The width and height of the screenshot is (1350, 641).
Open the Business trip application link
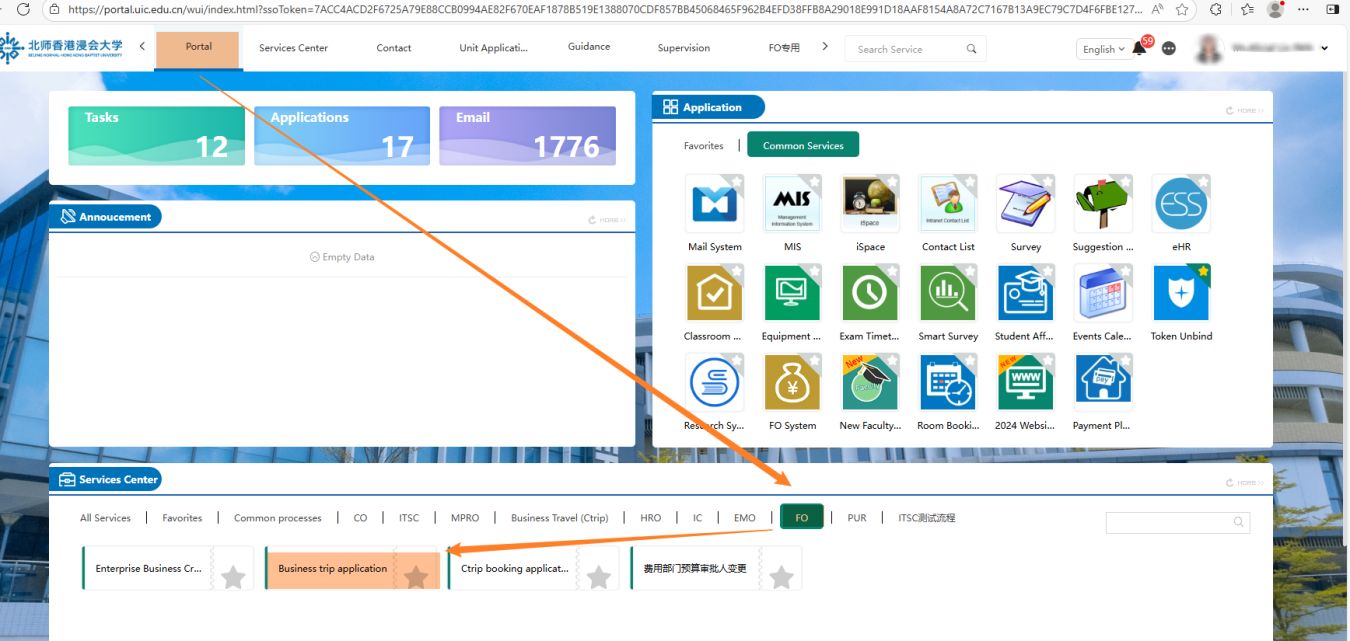pos(332,569)
